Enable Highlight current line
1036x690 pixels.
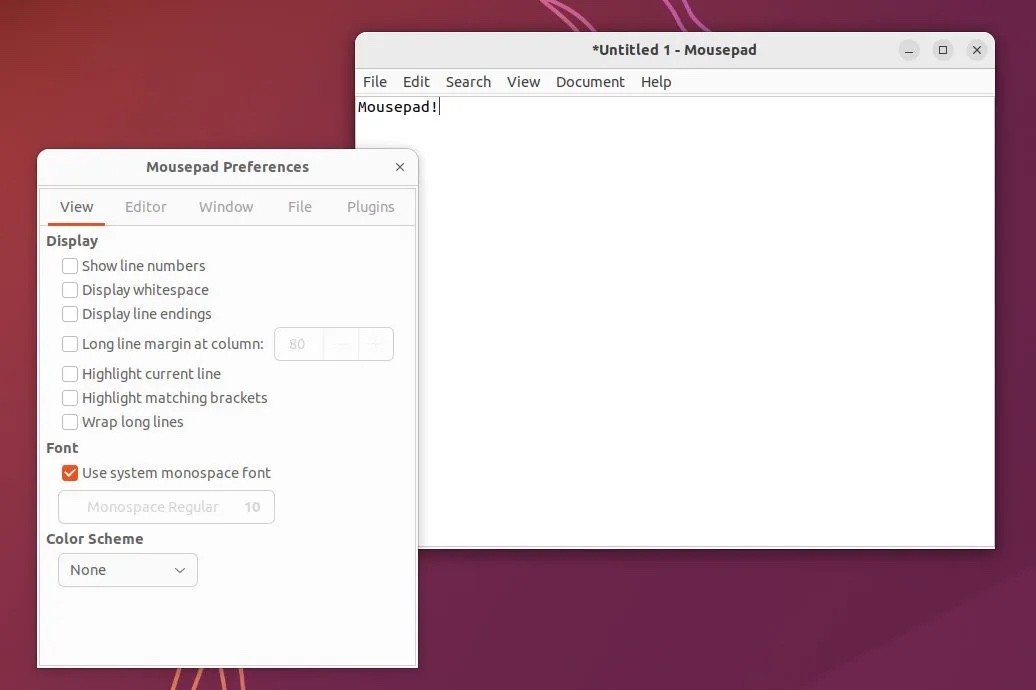coord(70,373)
